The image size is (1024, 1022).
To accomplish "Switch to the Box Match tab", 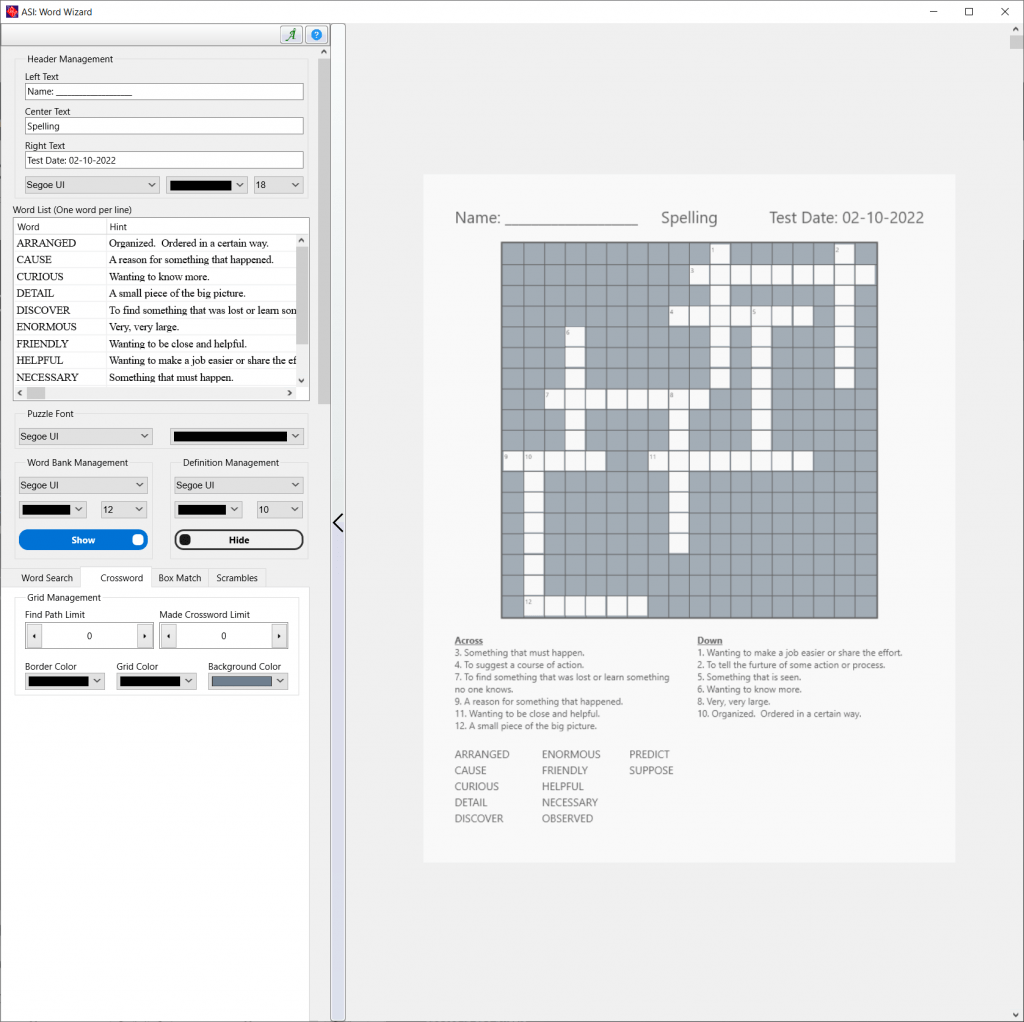I will click(x=179, y=578).
